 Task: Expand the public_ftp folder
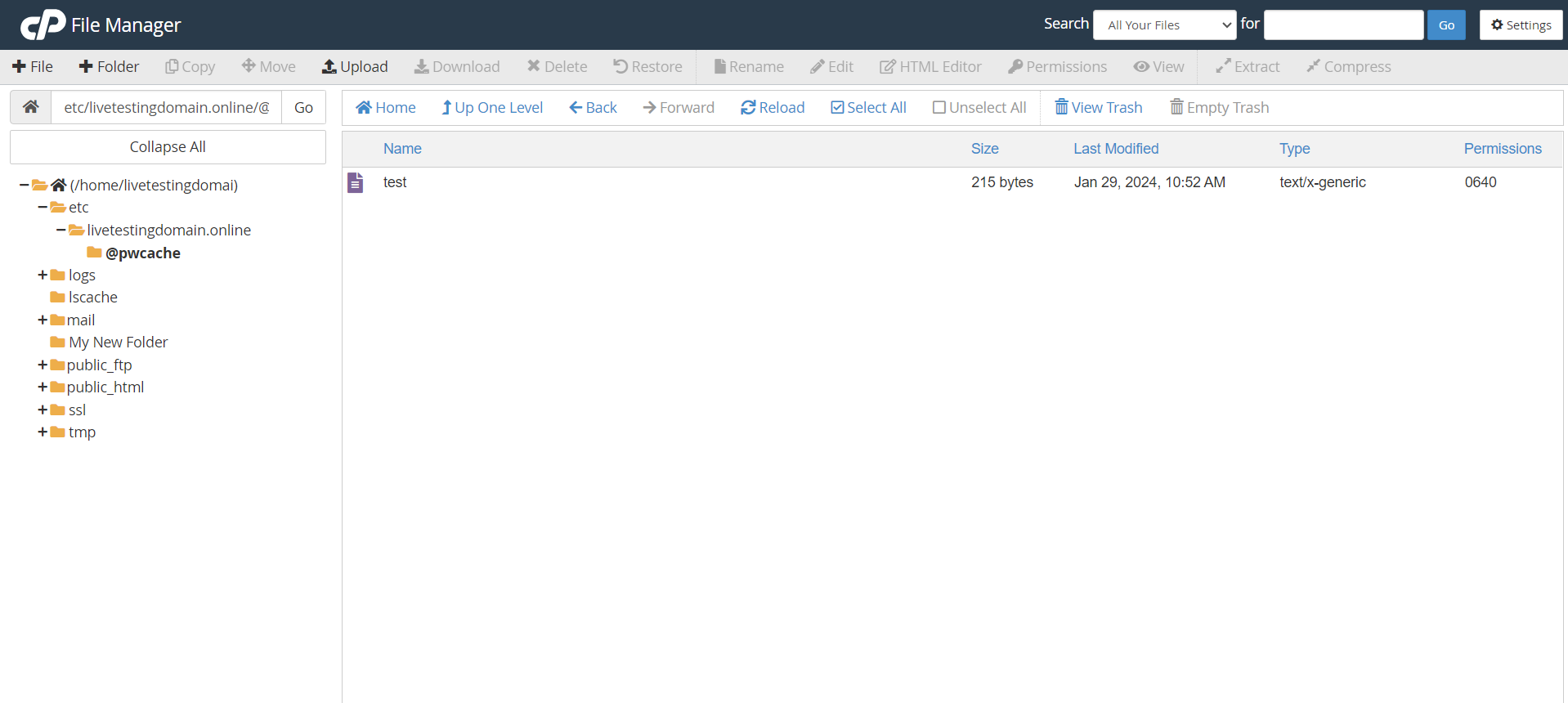coord(43,365)
